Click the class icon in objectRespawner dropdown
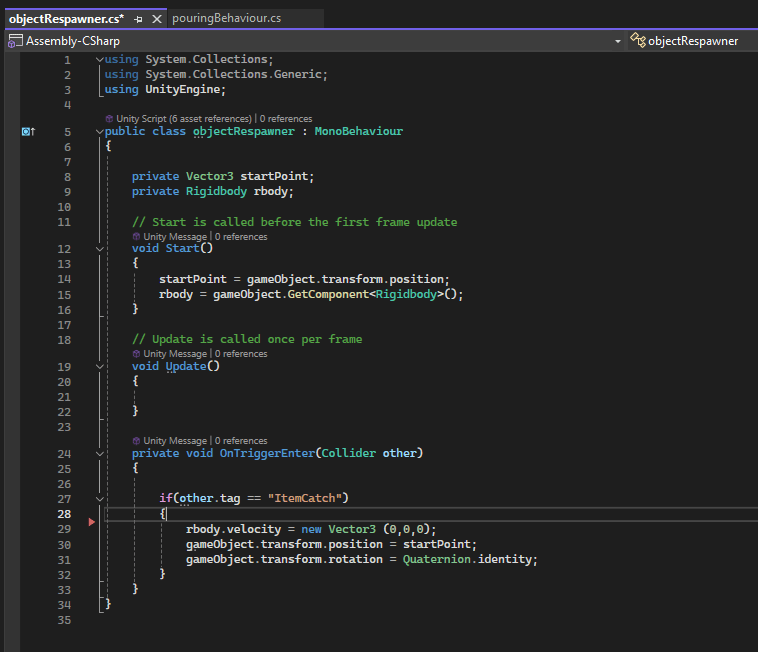The width and height of the screenshot is (758, 652). tap(637, 41)
